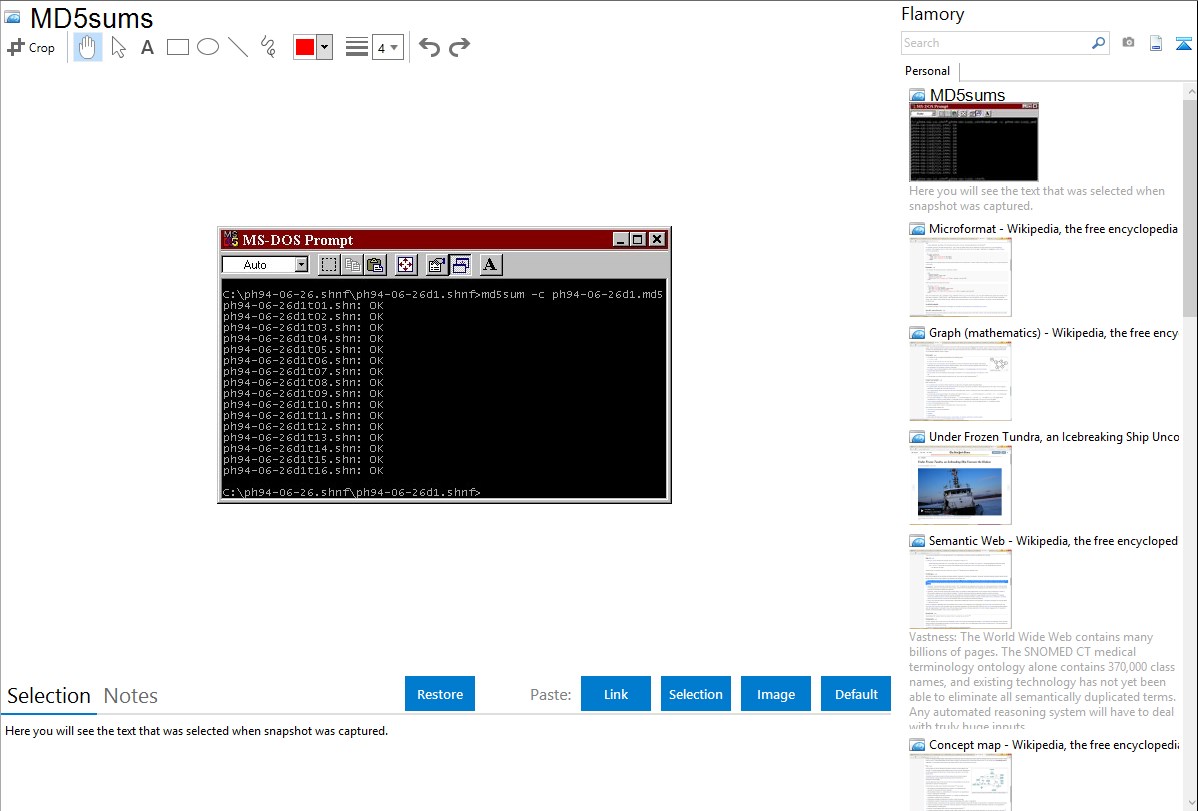The image size is (1198, 811).
Task: Click the red color swatch
Action: [305, 47]
